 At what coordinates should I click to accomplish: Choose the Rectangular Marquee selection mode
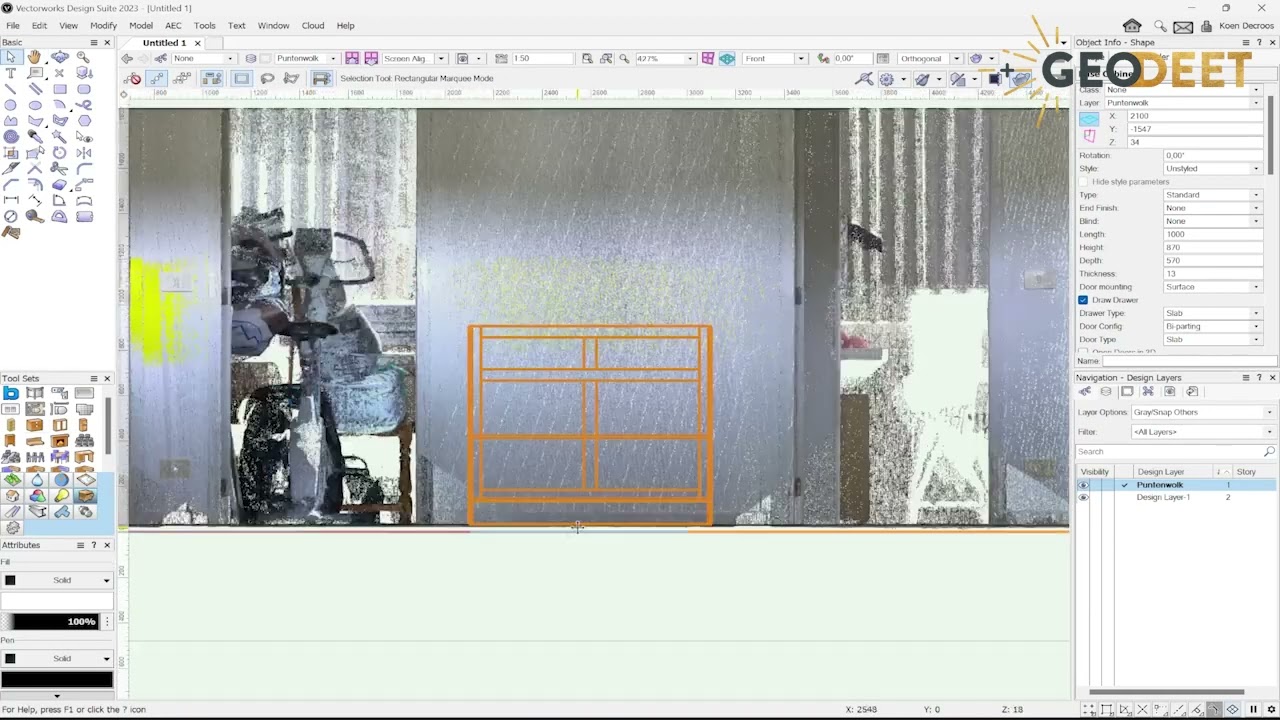point(242,78)
